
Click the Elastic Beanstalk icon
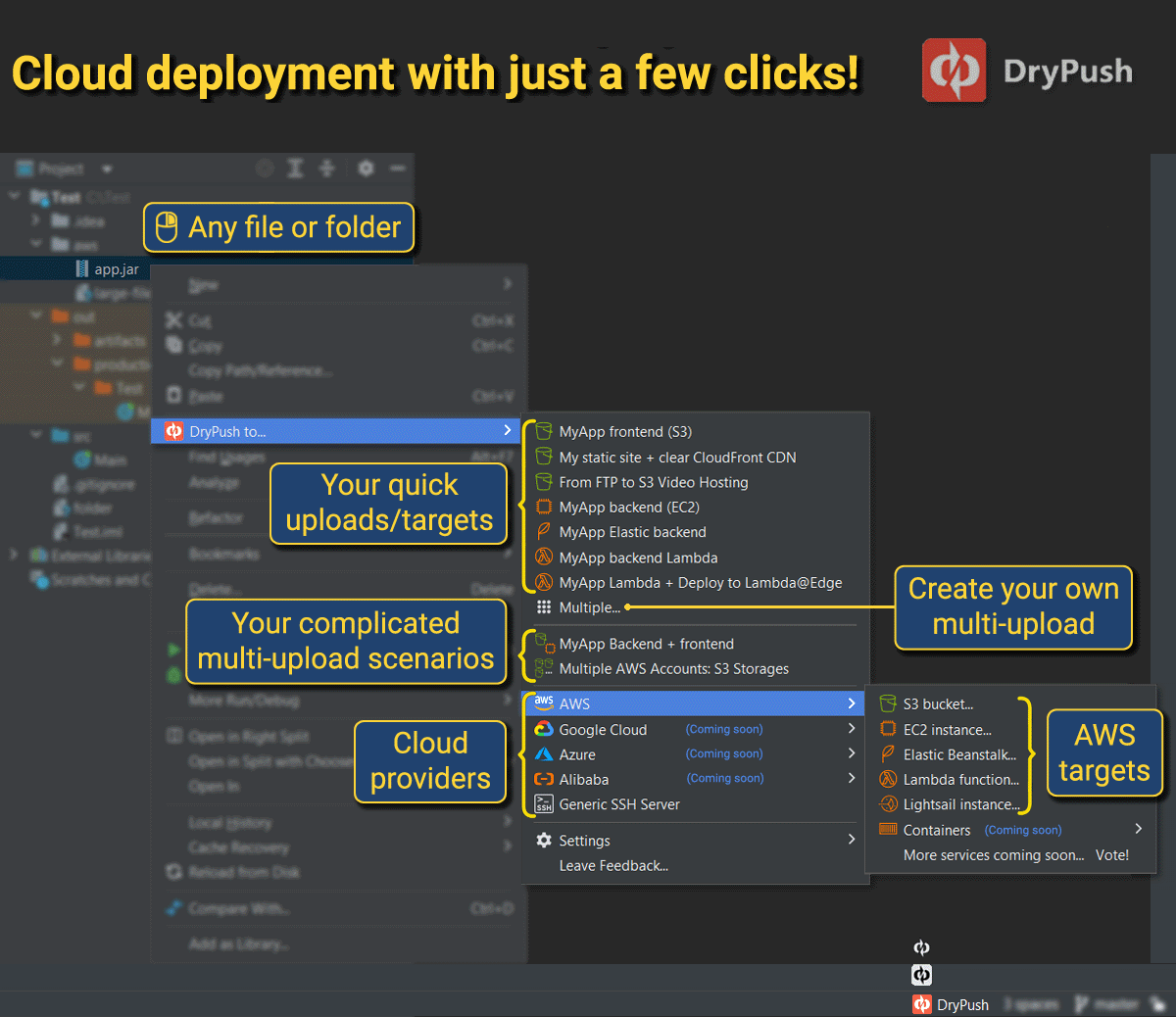888,753
